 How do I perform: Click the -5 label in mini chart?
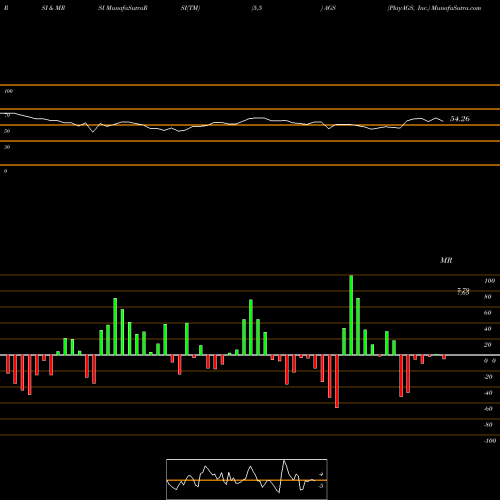320,486
